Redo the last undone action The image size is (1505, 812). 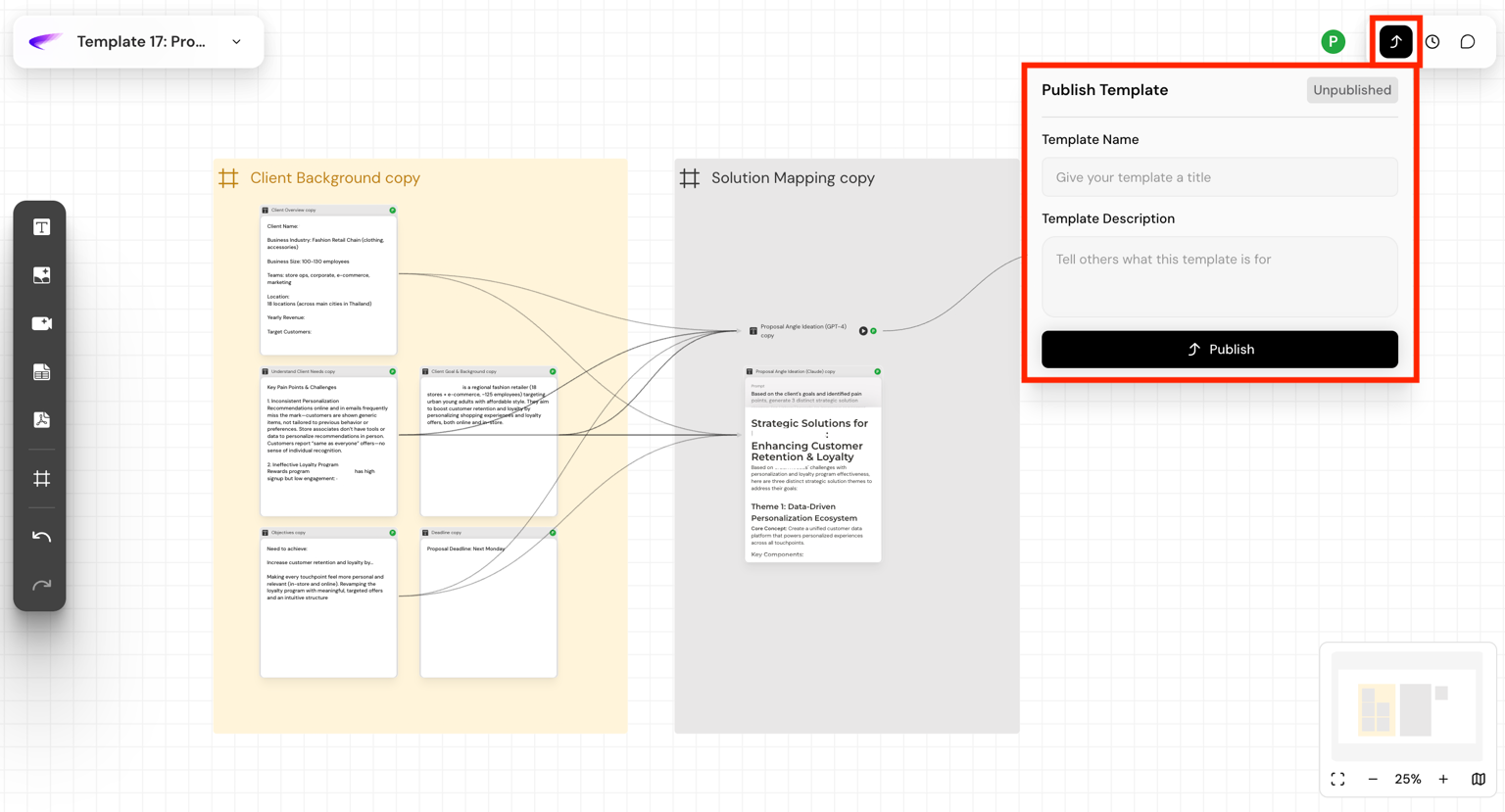(x=41, y=585)
